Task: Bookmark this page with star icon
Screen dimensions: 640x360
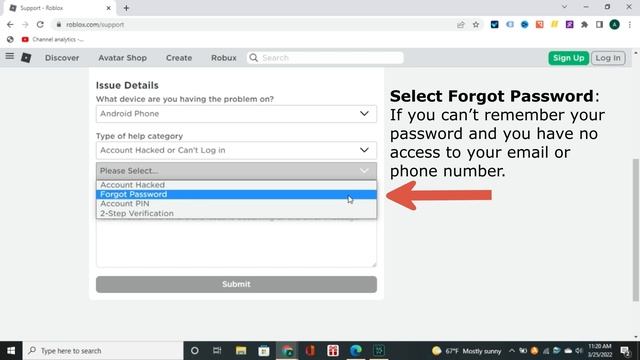Action: (x=476, y=24)
